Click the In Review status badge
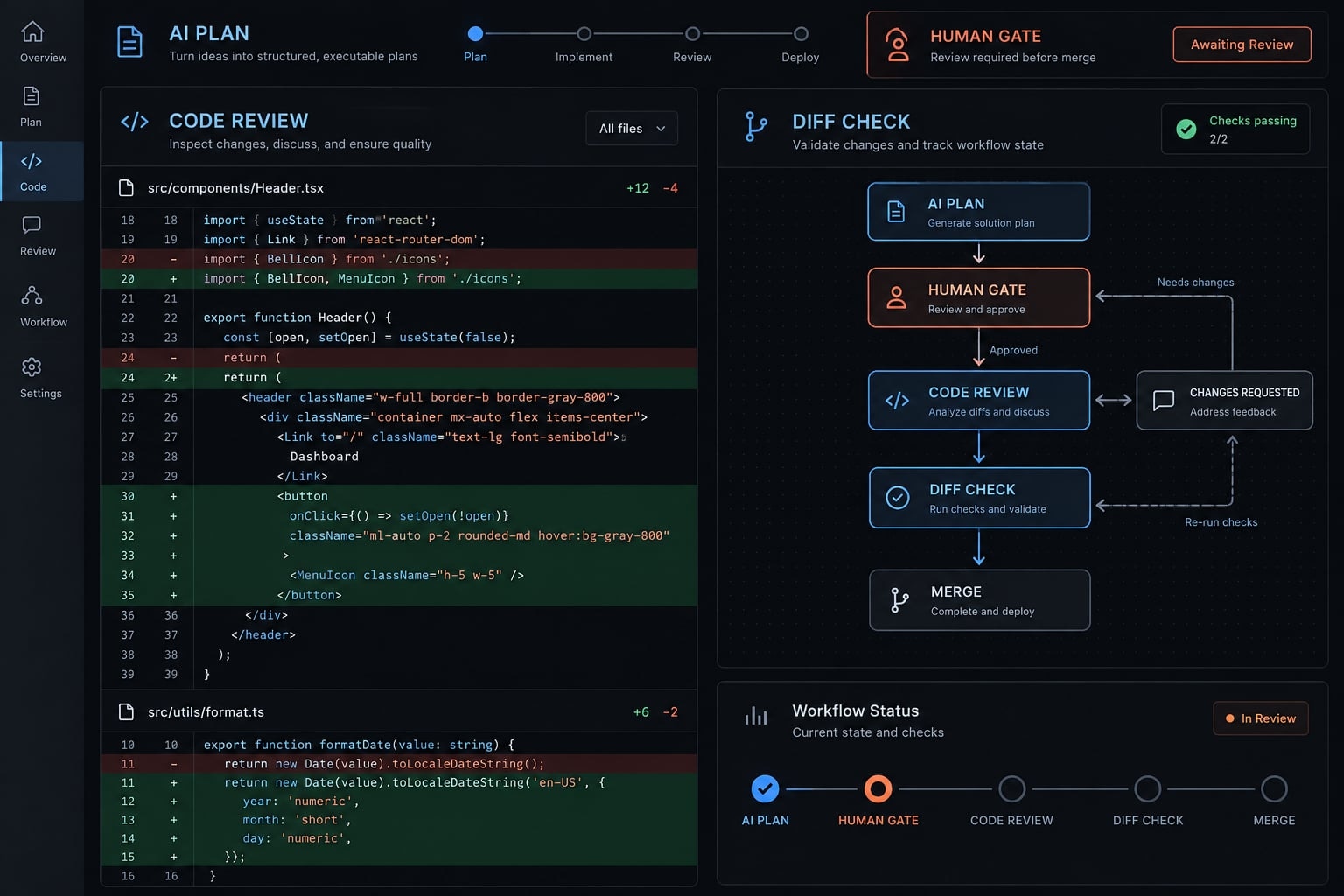1344x896 pixels. click(x=1260, y=718)
